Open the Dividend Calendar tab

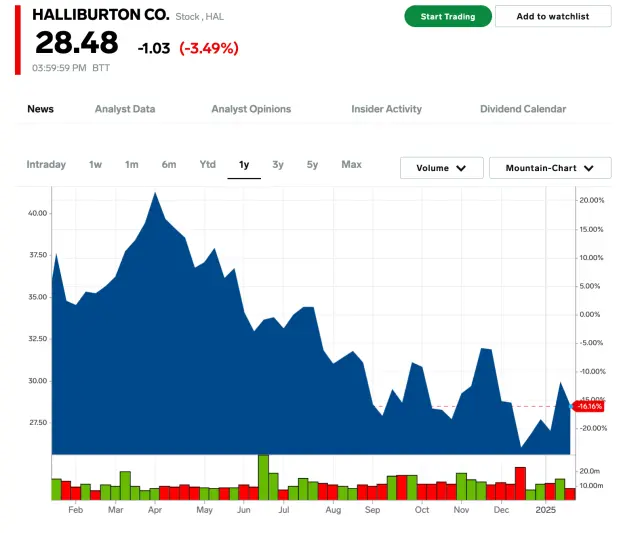(522, 109)
